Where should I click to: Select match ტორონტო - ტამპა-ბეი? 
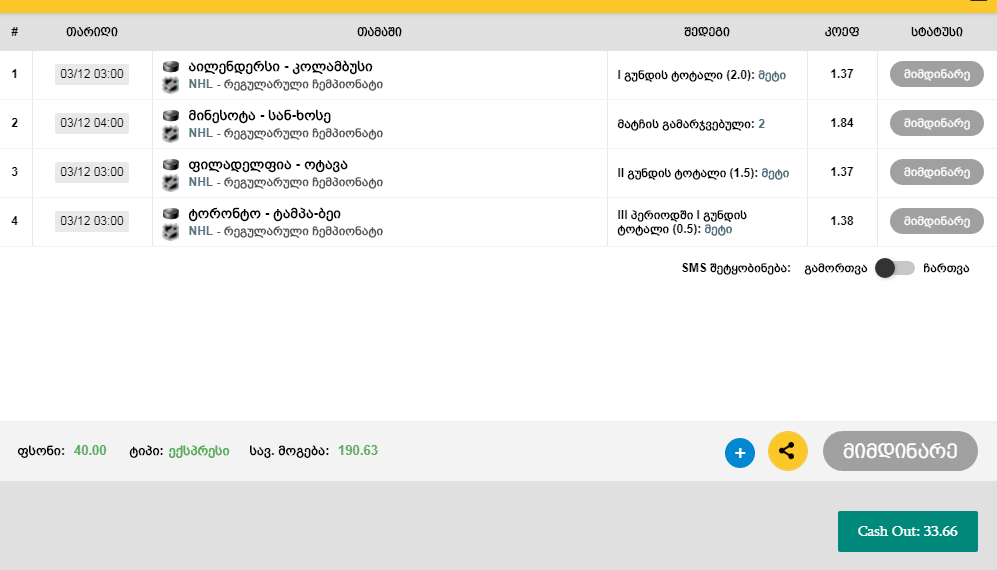(265, 214)
